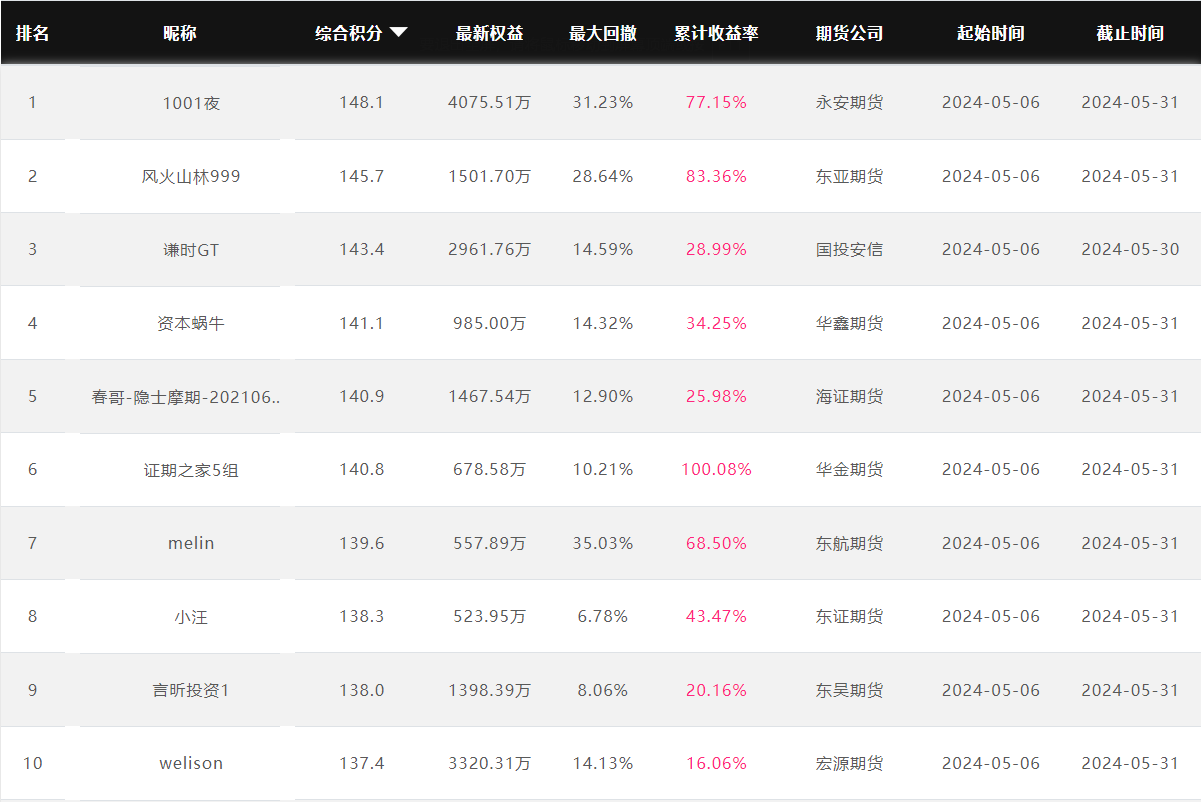The width and height of the screenshot is (1201, 802).
Task: Click the 累计收益率 column header
Action: (x=716, y=33)
